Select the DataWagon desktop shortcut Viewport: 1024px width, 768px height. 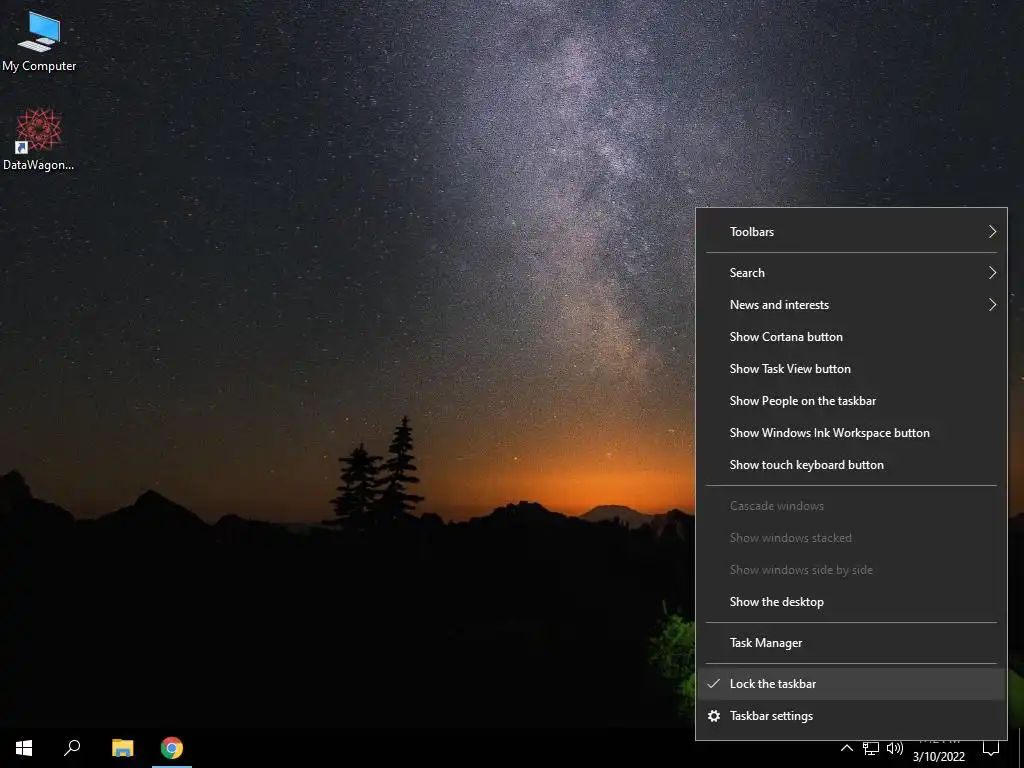pos(39,139)
